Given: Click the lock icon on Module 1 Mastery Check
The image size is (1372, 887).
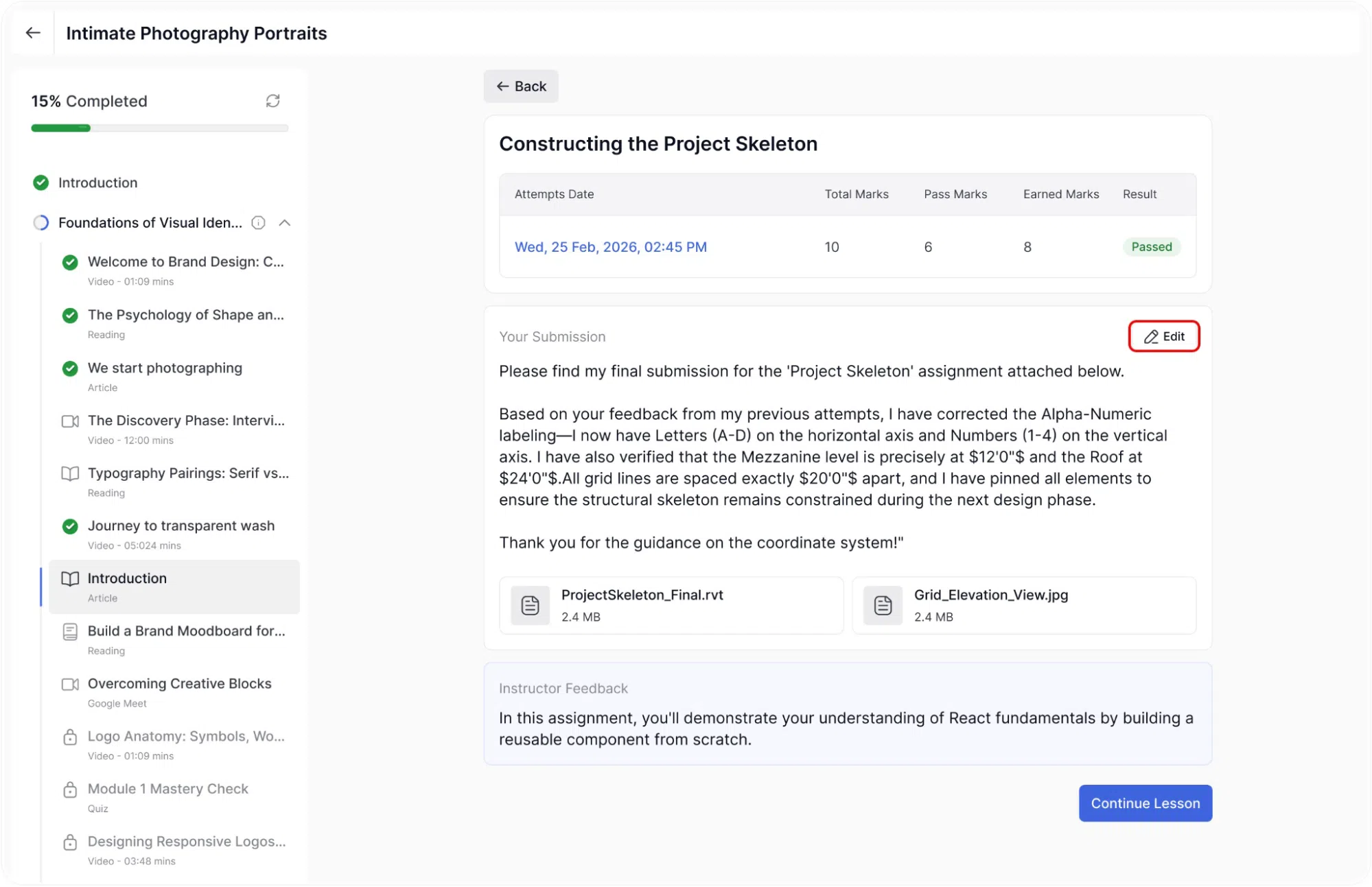Looking at the screenshot, I should (70, 790).
